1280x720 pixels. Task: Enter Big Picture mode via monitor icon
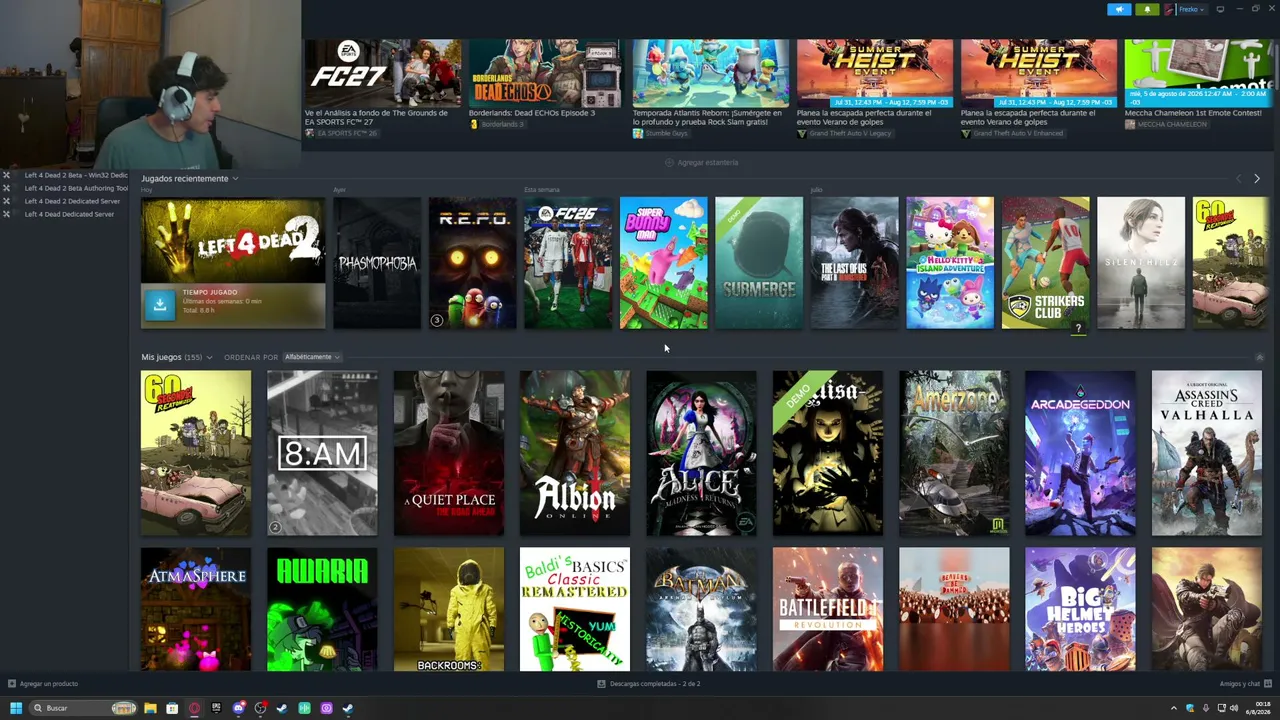[1220, 9]
